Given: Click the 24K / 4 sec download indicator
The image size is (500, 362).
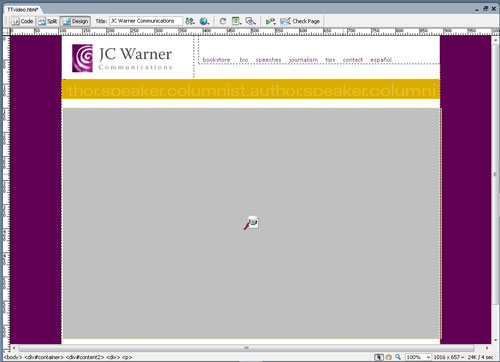Looking at the screenshot, I should [480, 357].
